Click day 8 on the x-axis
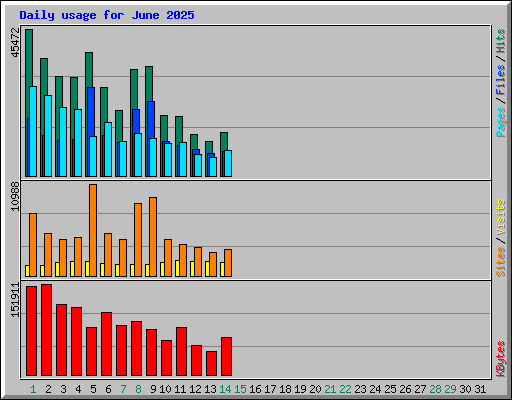The image size is (512, 400). coord(138,389)
